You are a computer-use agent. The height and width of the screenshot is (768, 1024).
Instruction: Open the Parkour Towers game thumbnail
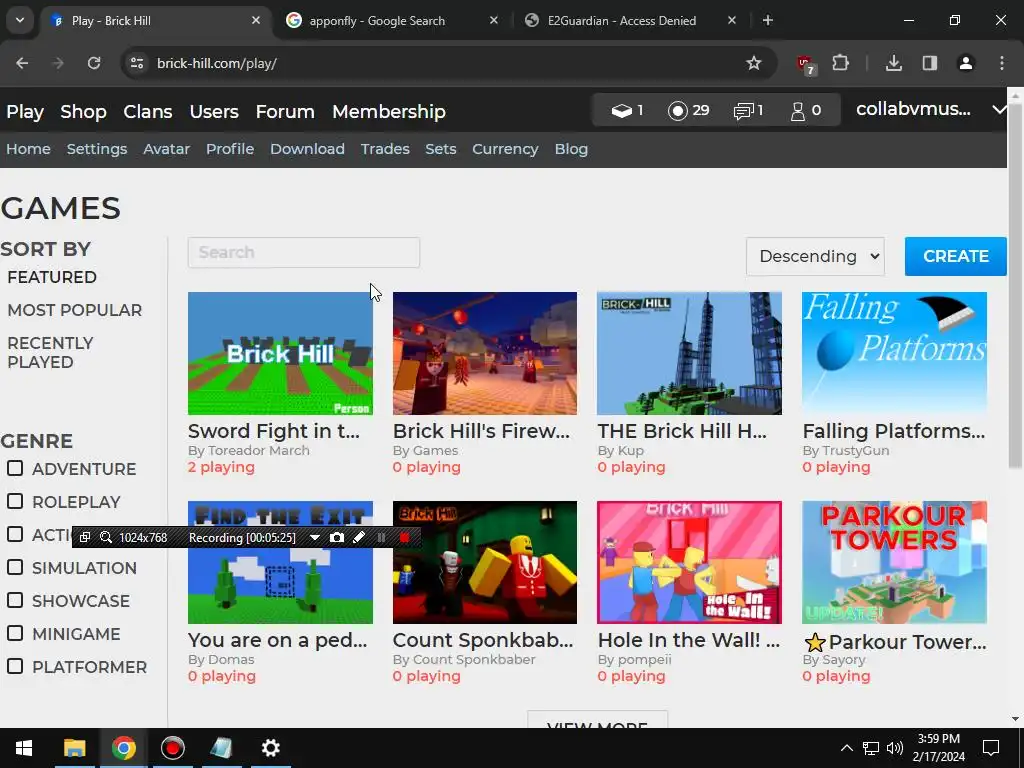tap(894, 562)
